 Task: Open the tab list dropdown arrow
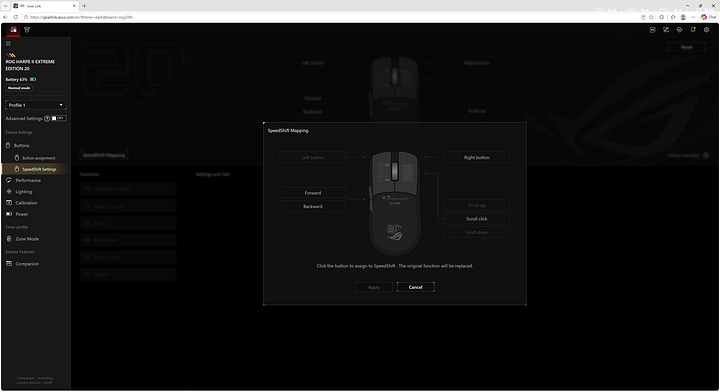tap(5, 6)
